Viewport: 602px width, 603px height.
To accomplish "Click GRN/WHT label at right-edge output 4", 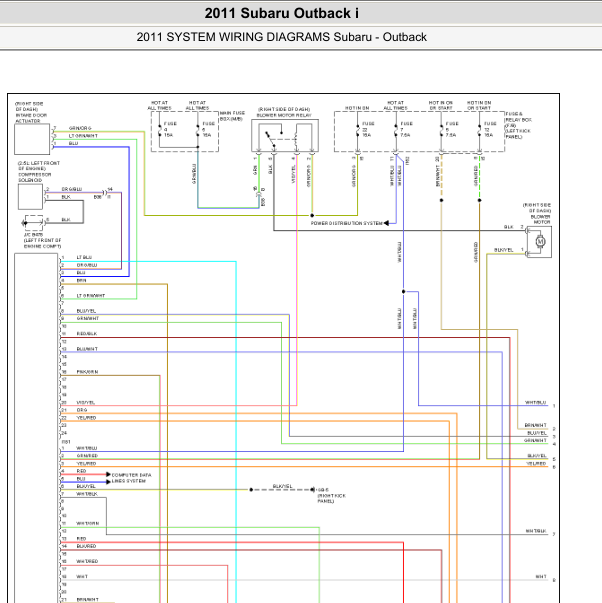I will (x=535, y=440).
